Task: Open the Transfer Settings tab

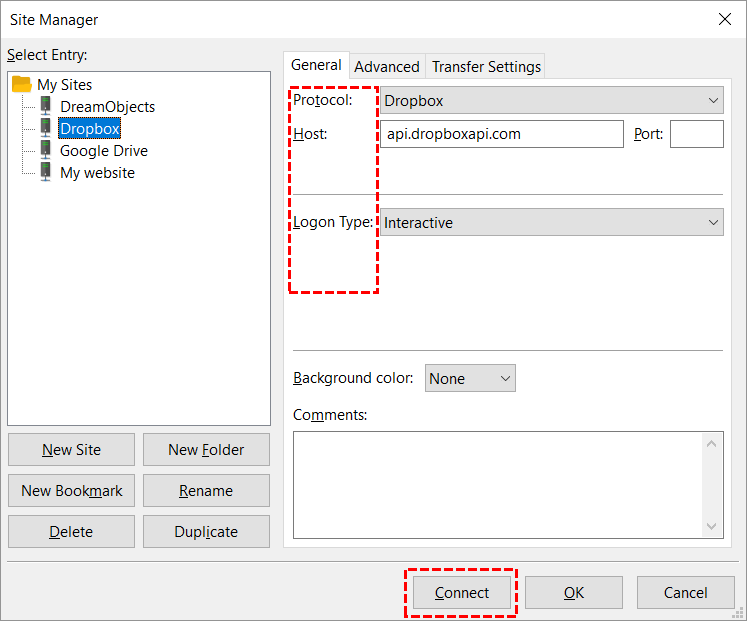Action: [x=486, y=67]
